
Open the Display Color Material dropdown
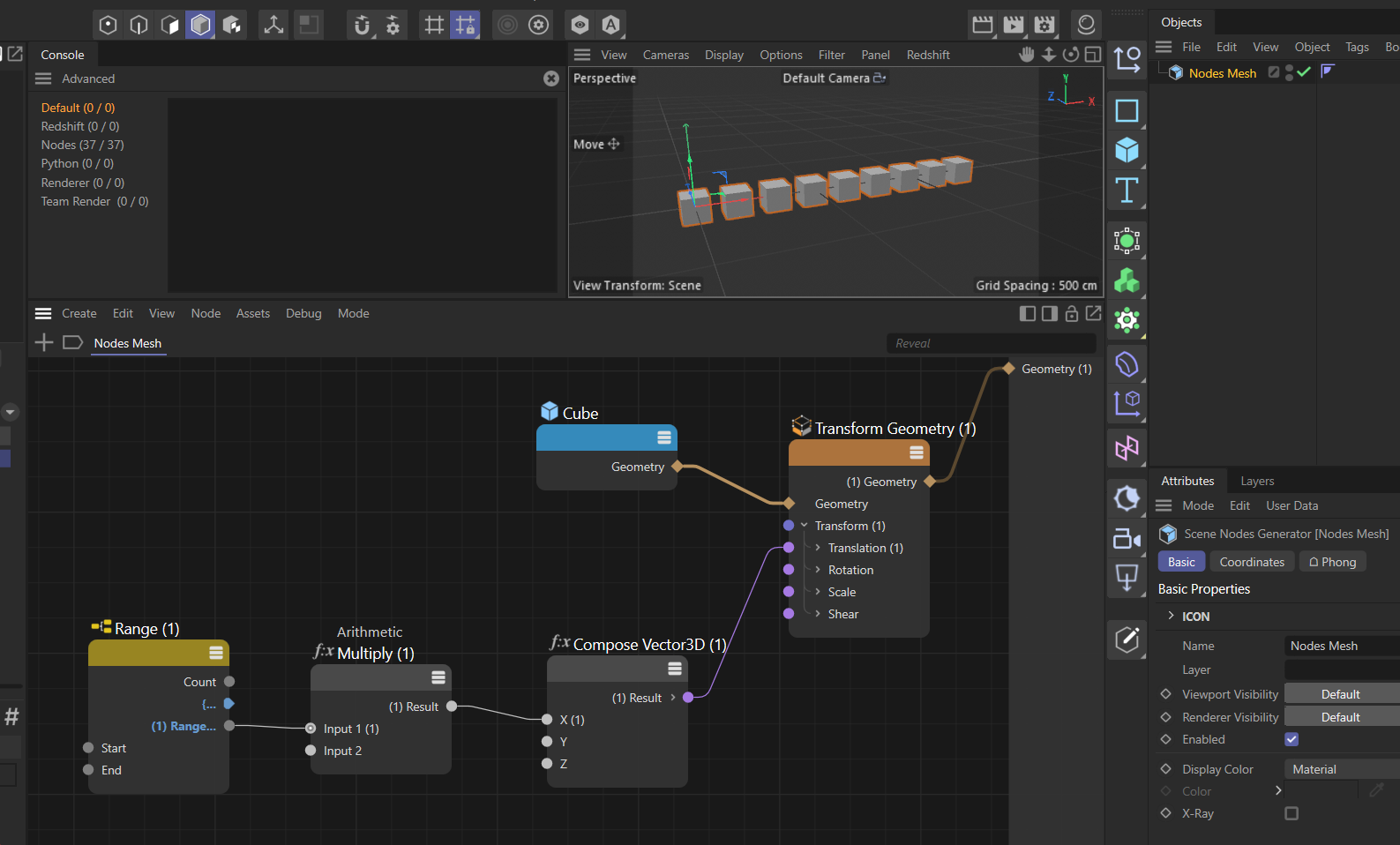click(1342, 769)
